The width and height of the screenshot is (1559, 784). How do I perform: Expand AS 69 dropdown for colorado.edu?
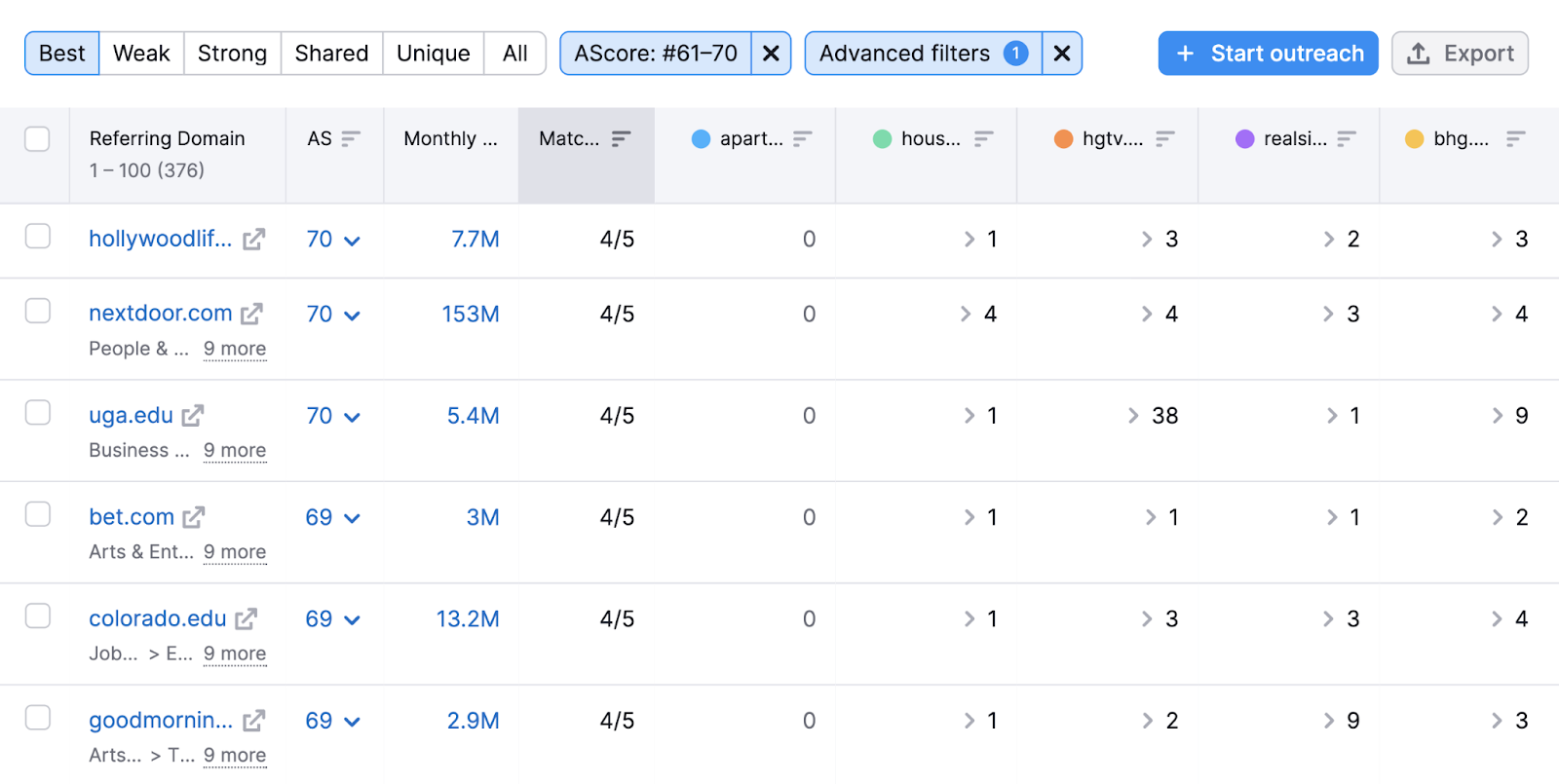352,620
